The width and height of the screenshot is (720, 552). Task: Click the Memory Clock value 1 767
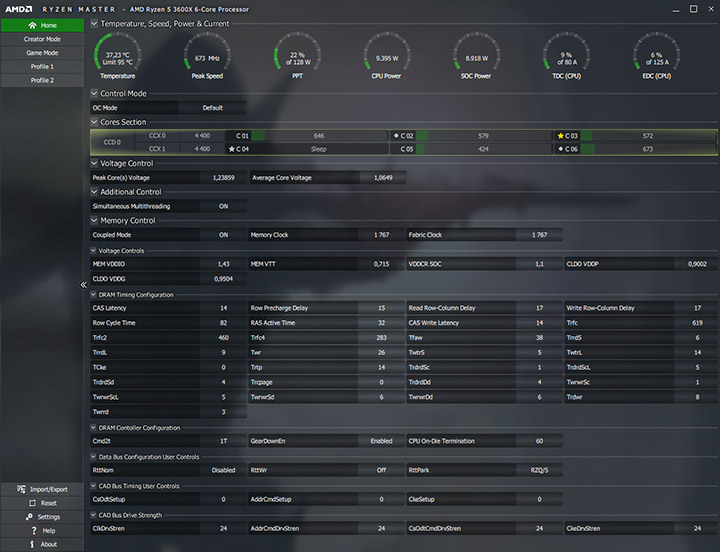tap(381, 235)
